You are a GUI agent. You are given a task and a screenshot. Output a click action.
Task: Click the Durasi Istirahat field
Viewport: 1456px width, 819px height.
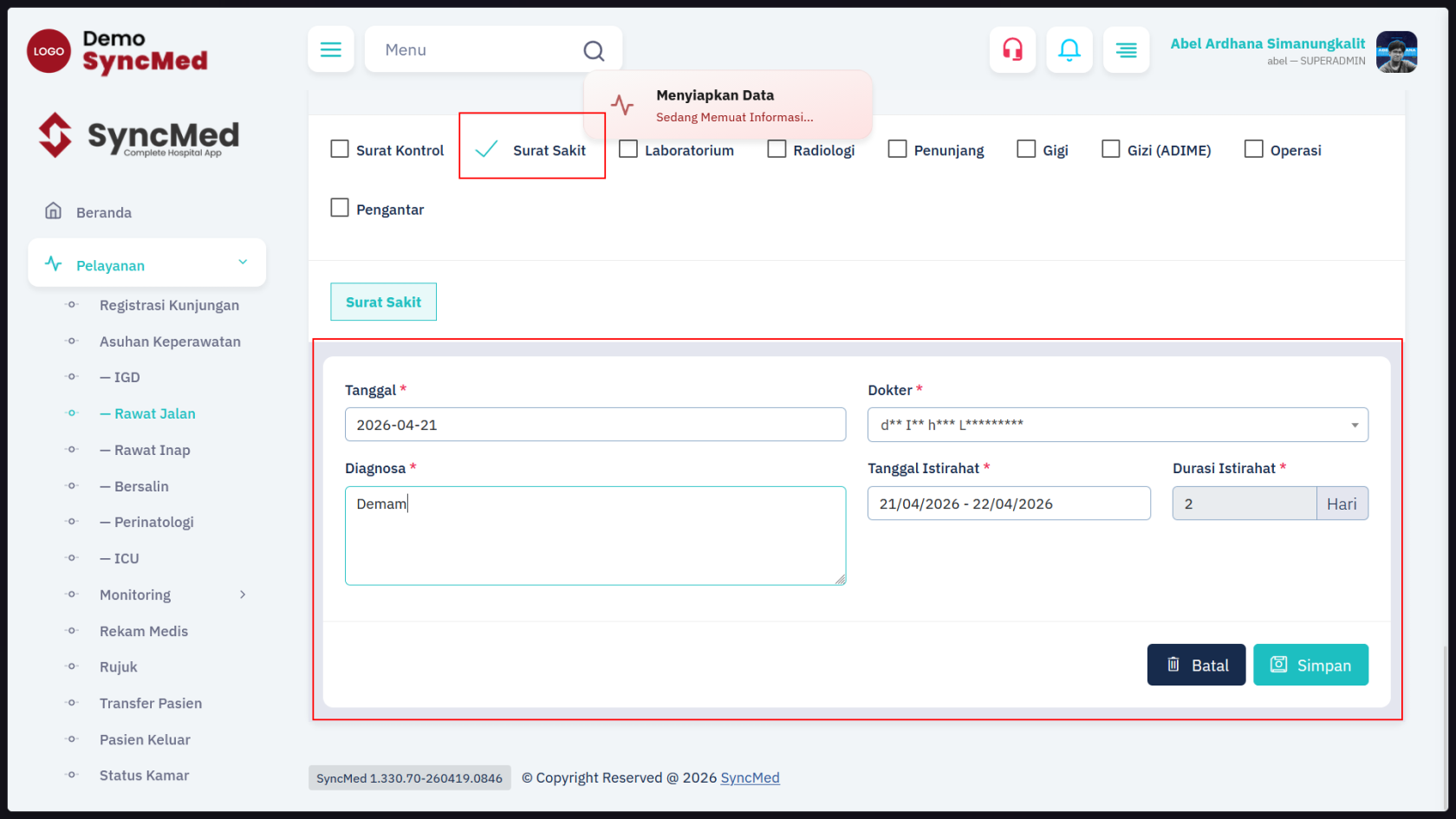point(1245,504)
